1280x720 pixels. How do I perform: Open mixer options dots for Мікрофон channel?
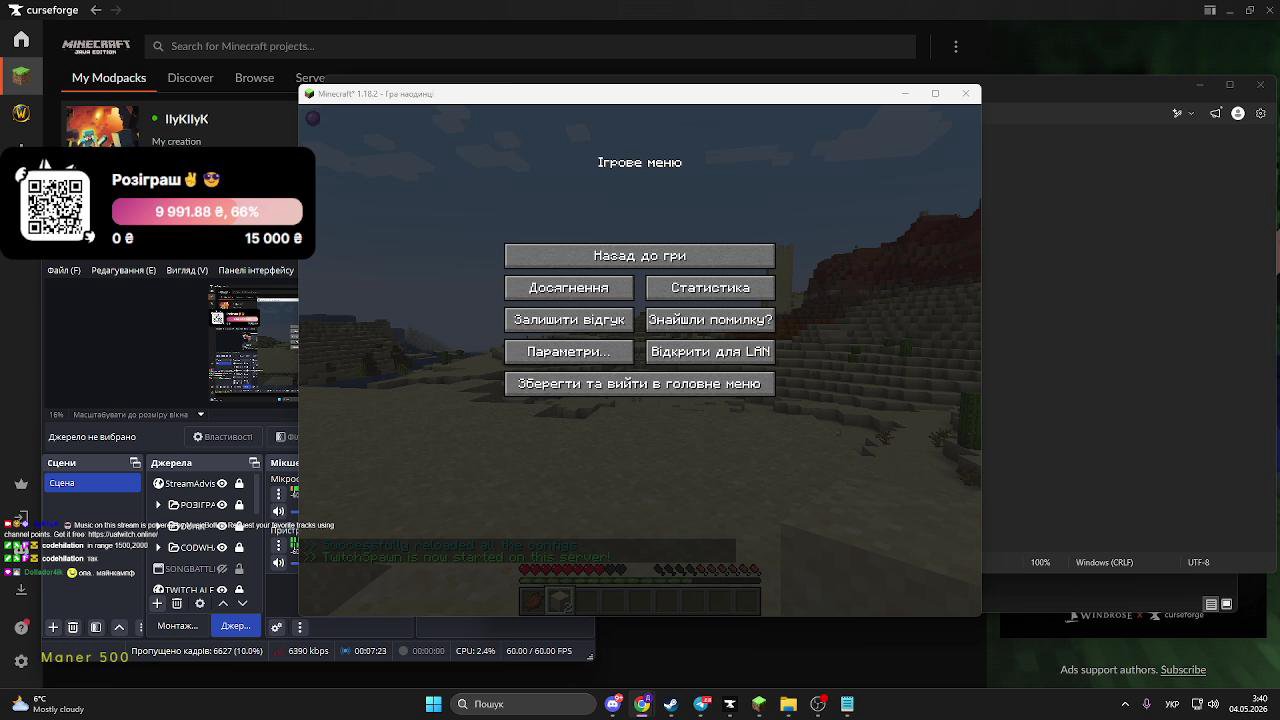pos(278,494)
